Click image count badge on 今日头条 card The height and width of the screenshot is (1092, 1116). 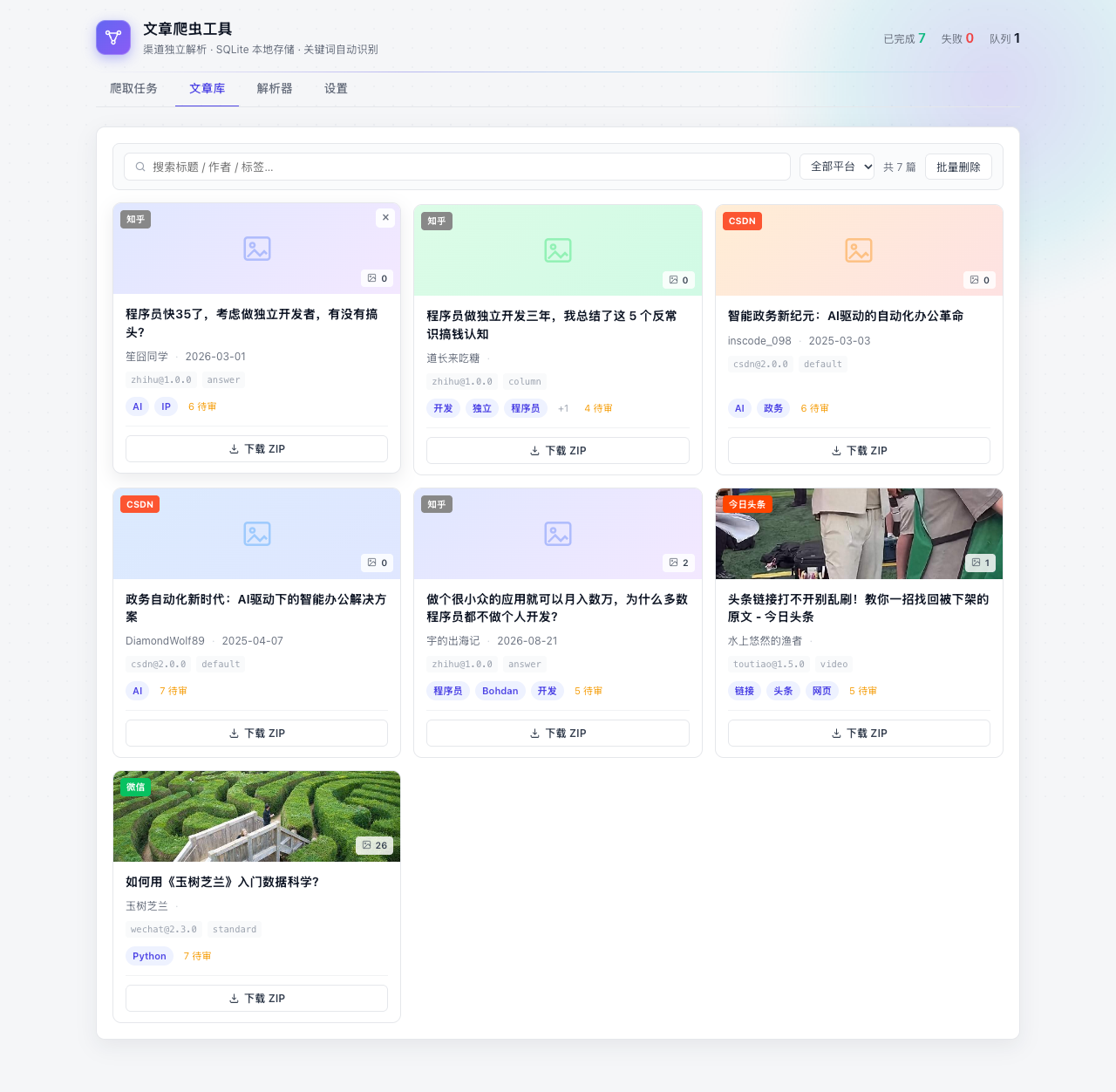coord(980,563)
